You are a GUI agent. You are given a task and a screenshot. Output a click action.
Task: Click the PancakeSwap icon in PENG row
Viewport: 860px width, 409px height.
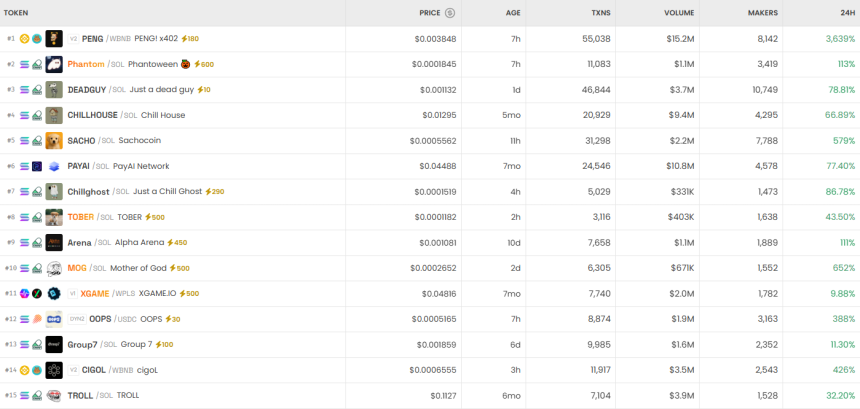[x=37, y=38]
